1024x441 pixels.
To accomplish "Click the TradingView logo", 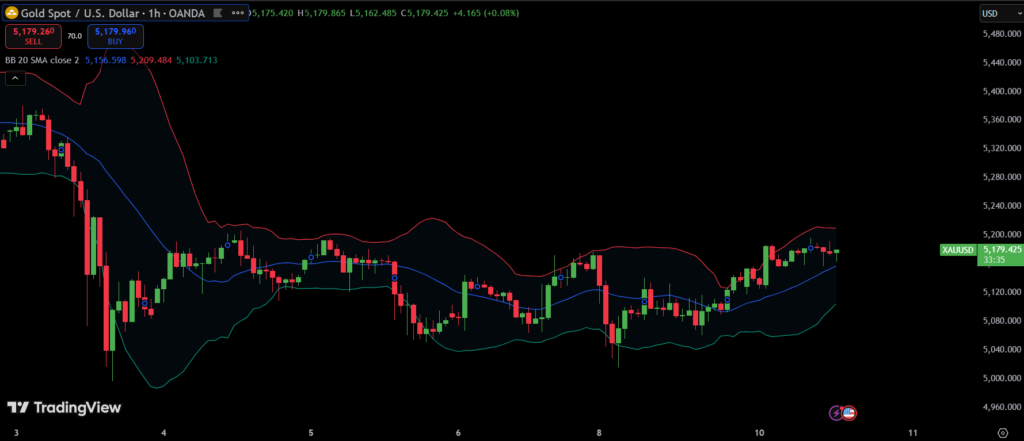I will [x=64, y=407].
